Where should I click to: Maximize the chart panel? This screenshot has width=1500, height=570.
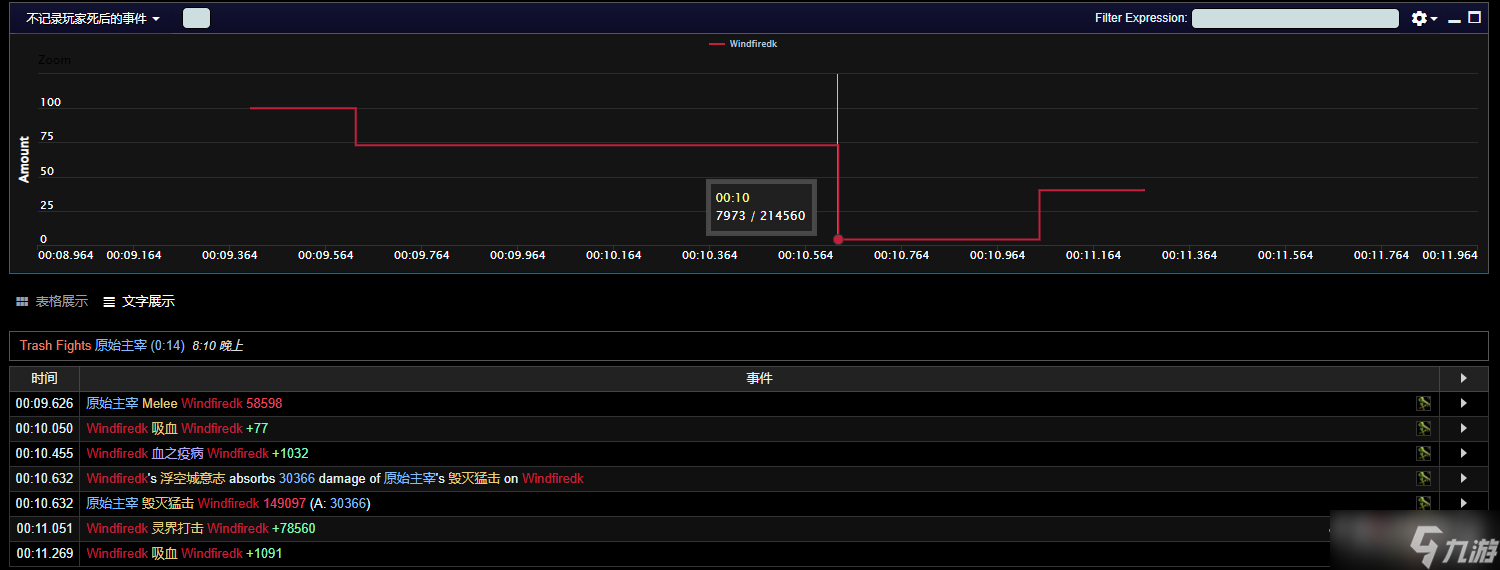click(1474, 18)
